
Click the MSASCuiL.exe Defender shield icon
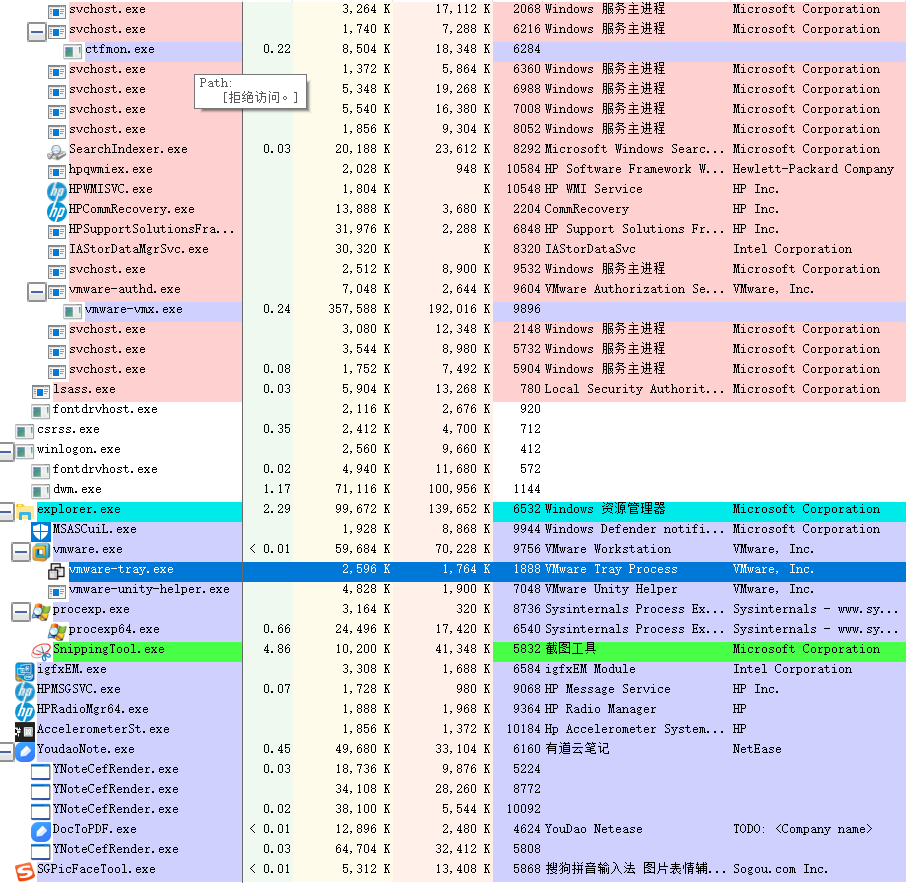coord(41,531)
